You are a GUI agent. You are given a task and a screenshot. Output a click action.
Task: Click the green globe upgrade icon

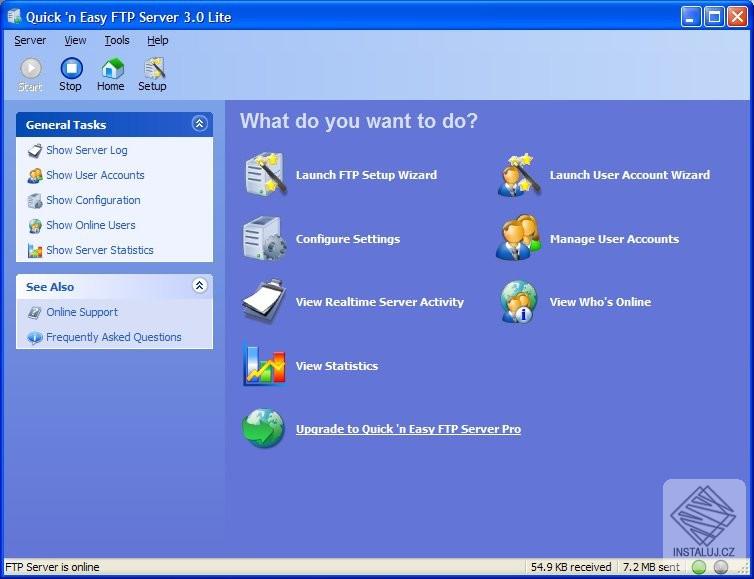point(263,428)
